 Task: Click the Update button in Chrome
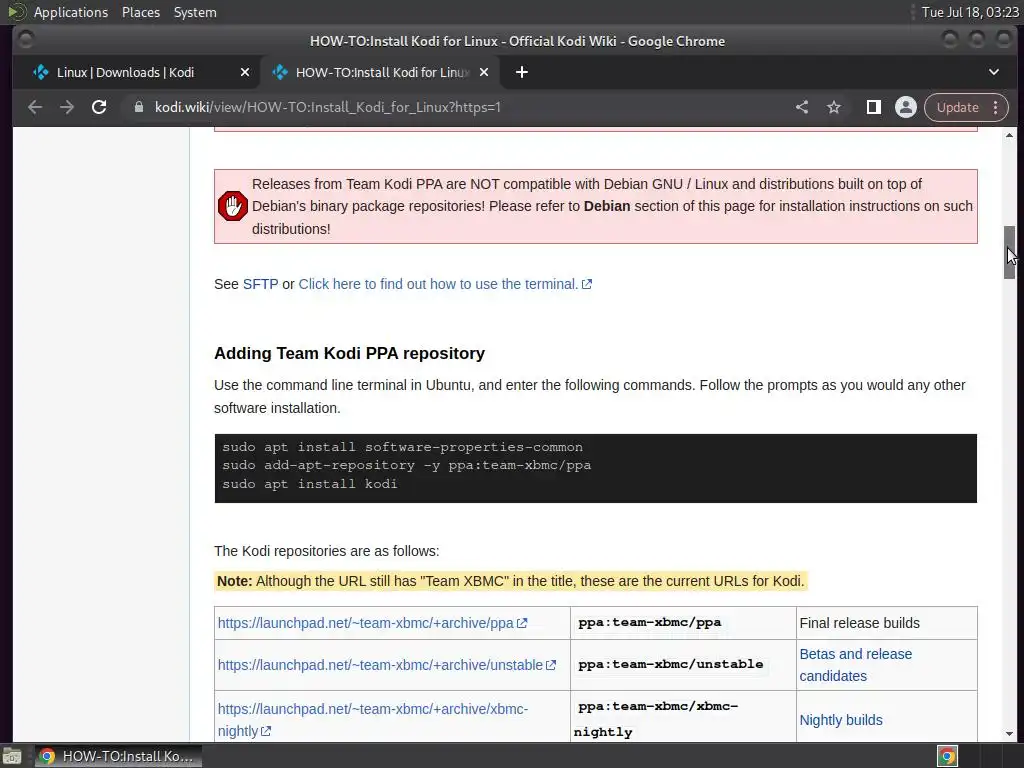point(957,107)
